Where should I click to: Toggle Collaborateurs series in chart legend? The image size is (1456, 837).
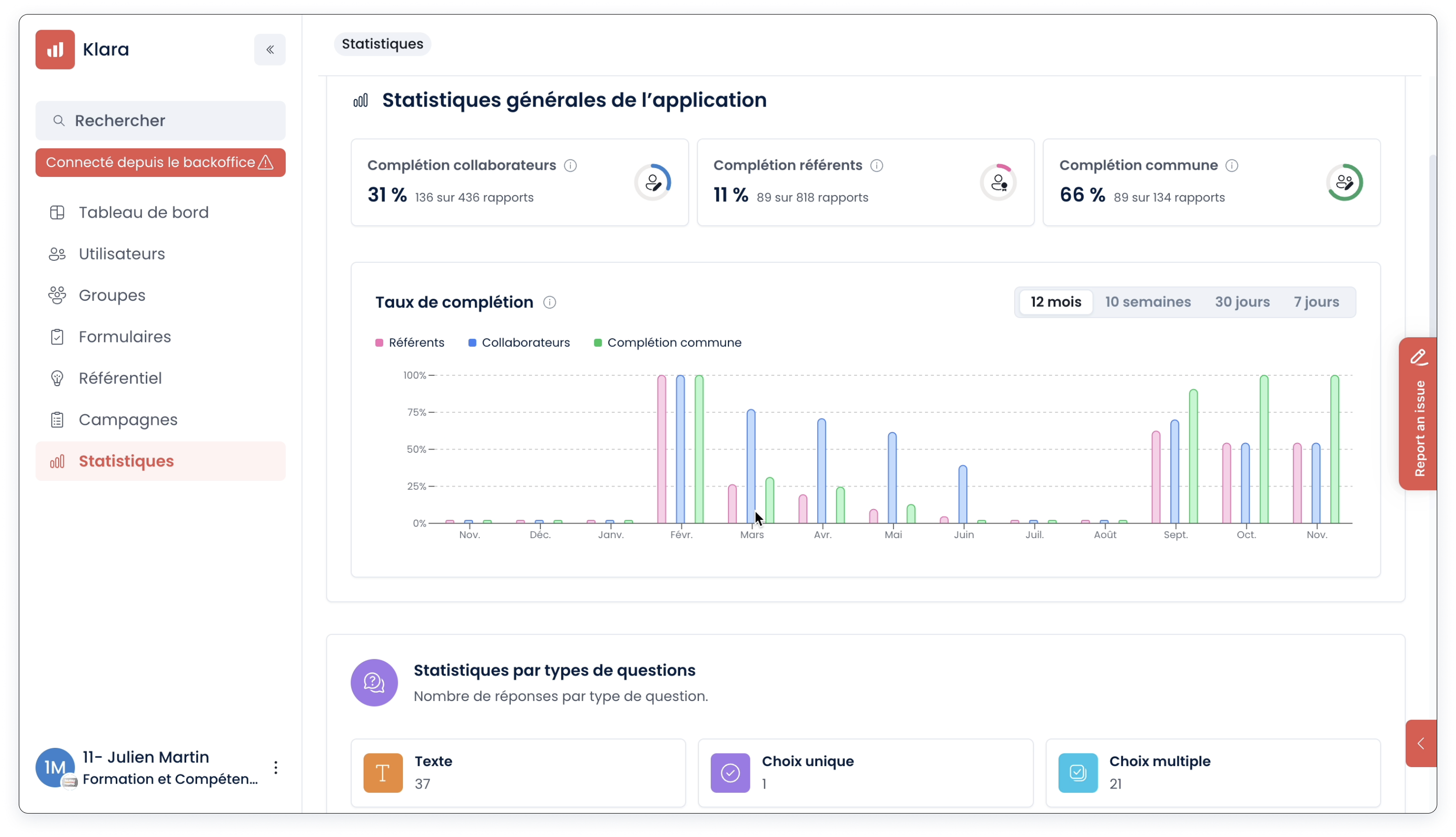[x=519, y=342]
